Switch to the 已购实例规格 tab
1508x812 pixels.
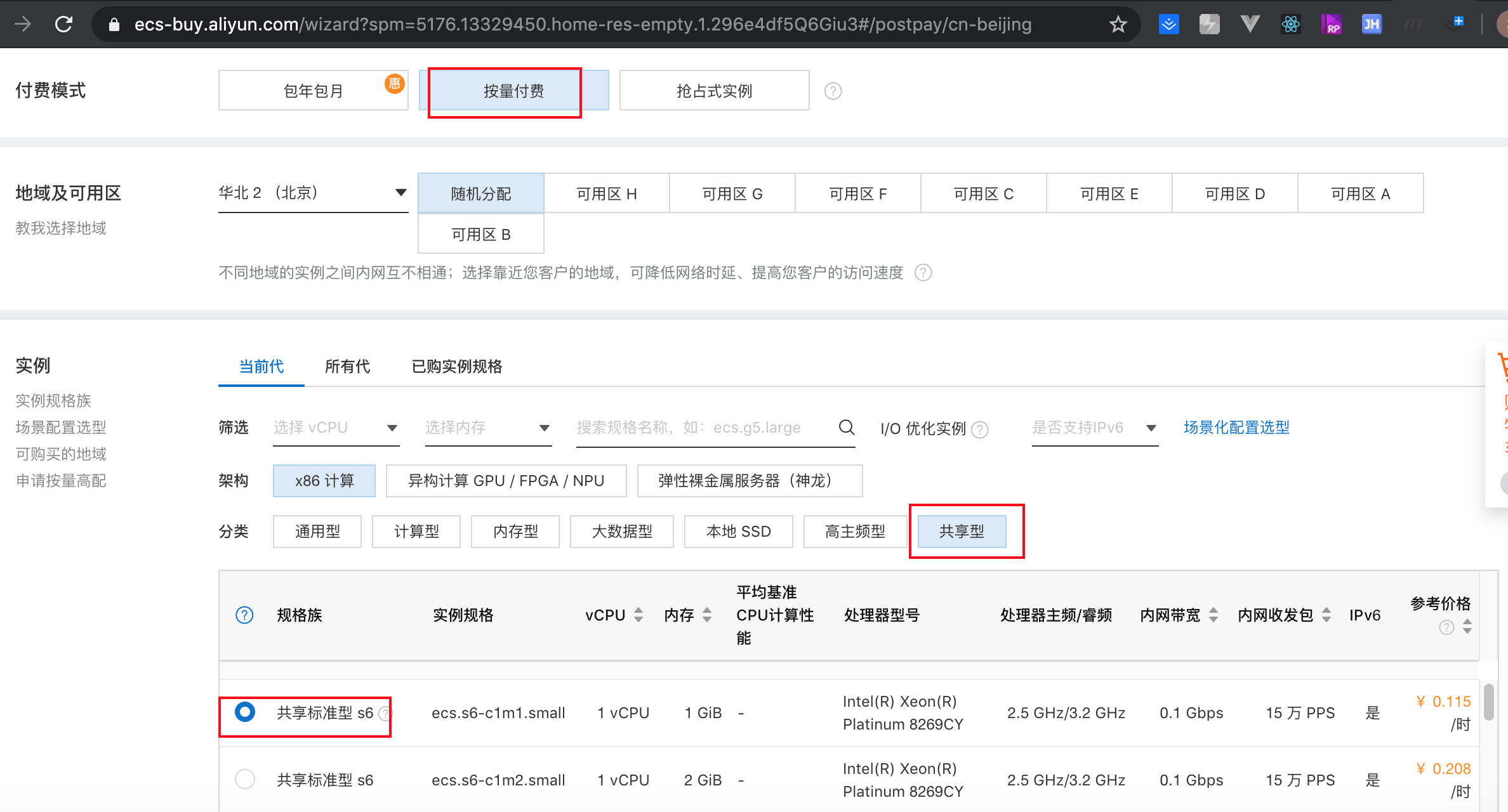click(x=457, y=367)
